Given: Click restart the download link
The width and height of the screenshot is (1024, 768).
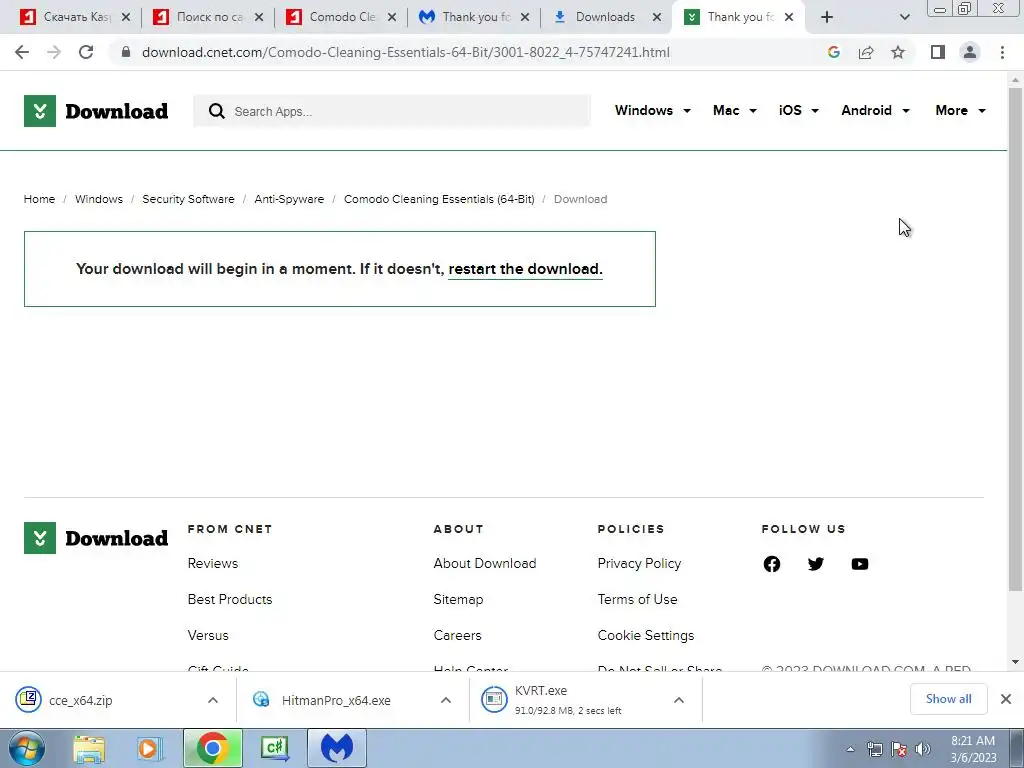Looking at the screenshot, I should [x=525, y=269].
